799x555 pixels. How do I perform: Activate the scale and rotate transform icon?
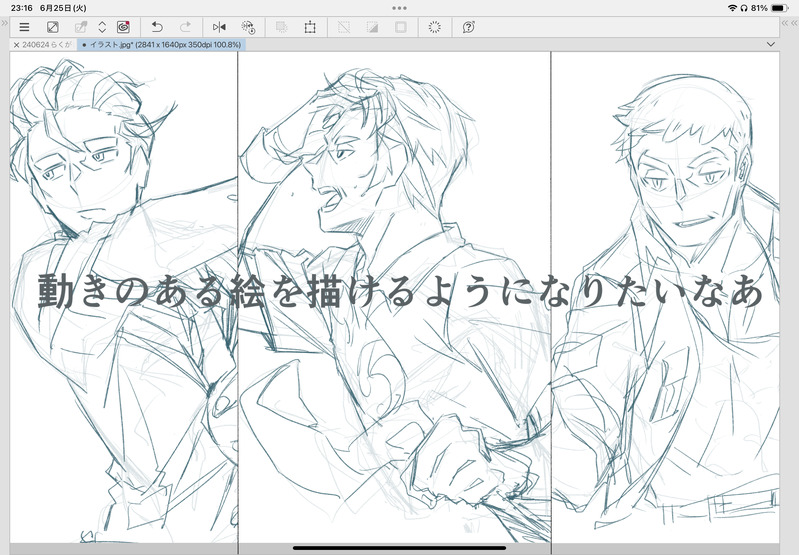pyautogui.click(x=310, y=27)
